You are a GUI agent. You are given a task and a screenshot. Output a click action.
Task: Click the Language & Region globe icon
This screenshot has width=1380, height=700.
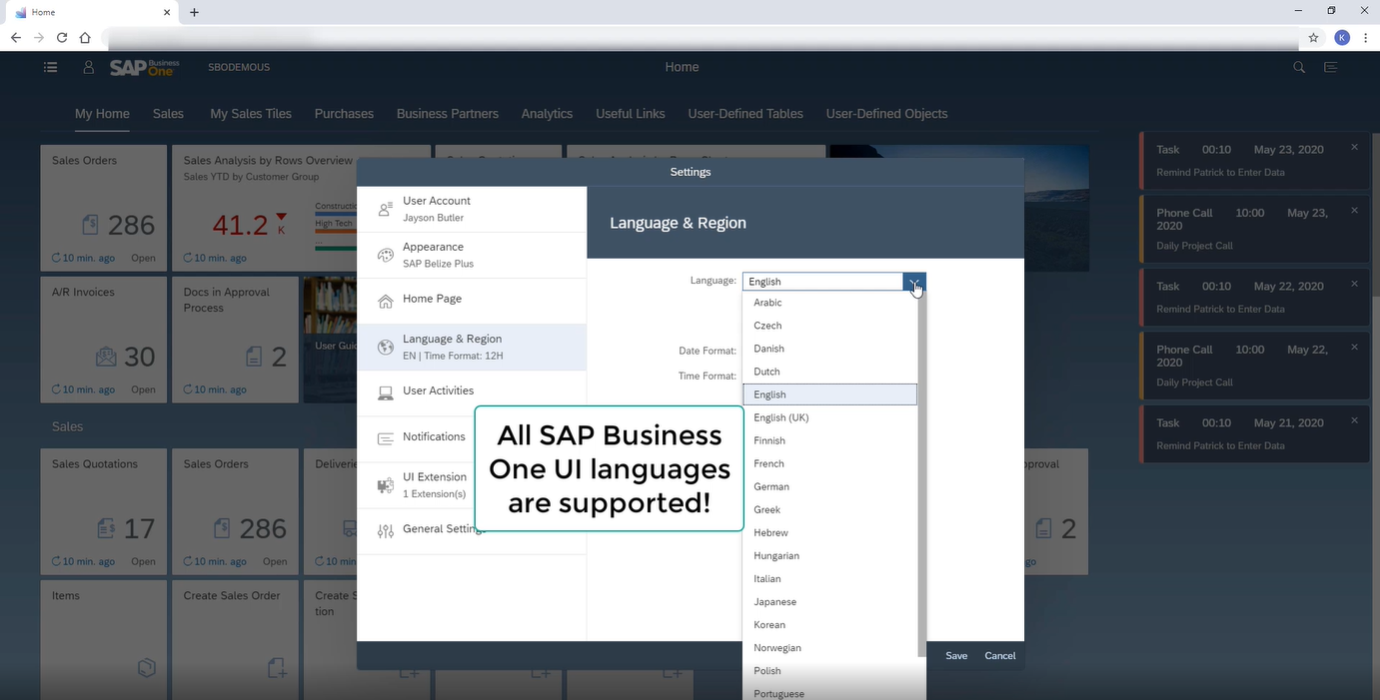385,347
